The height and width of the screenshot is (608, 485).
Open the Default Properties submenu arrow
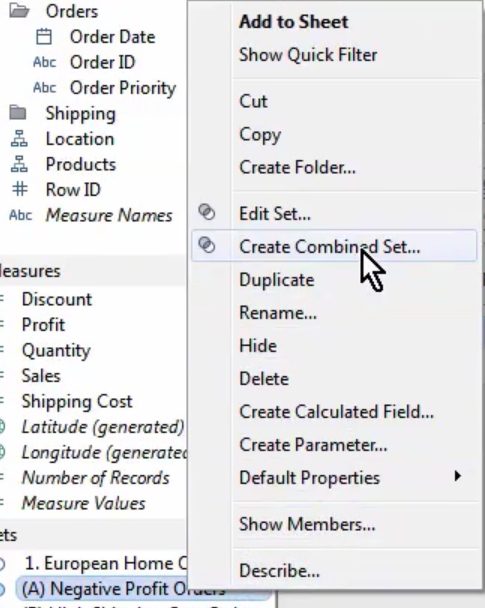pyautogui.click(x=458, y=476)
